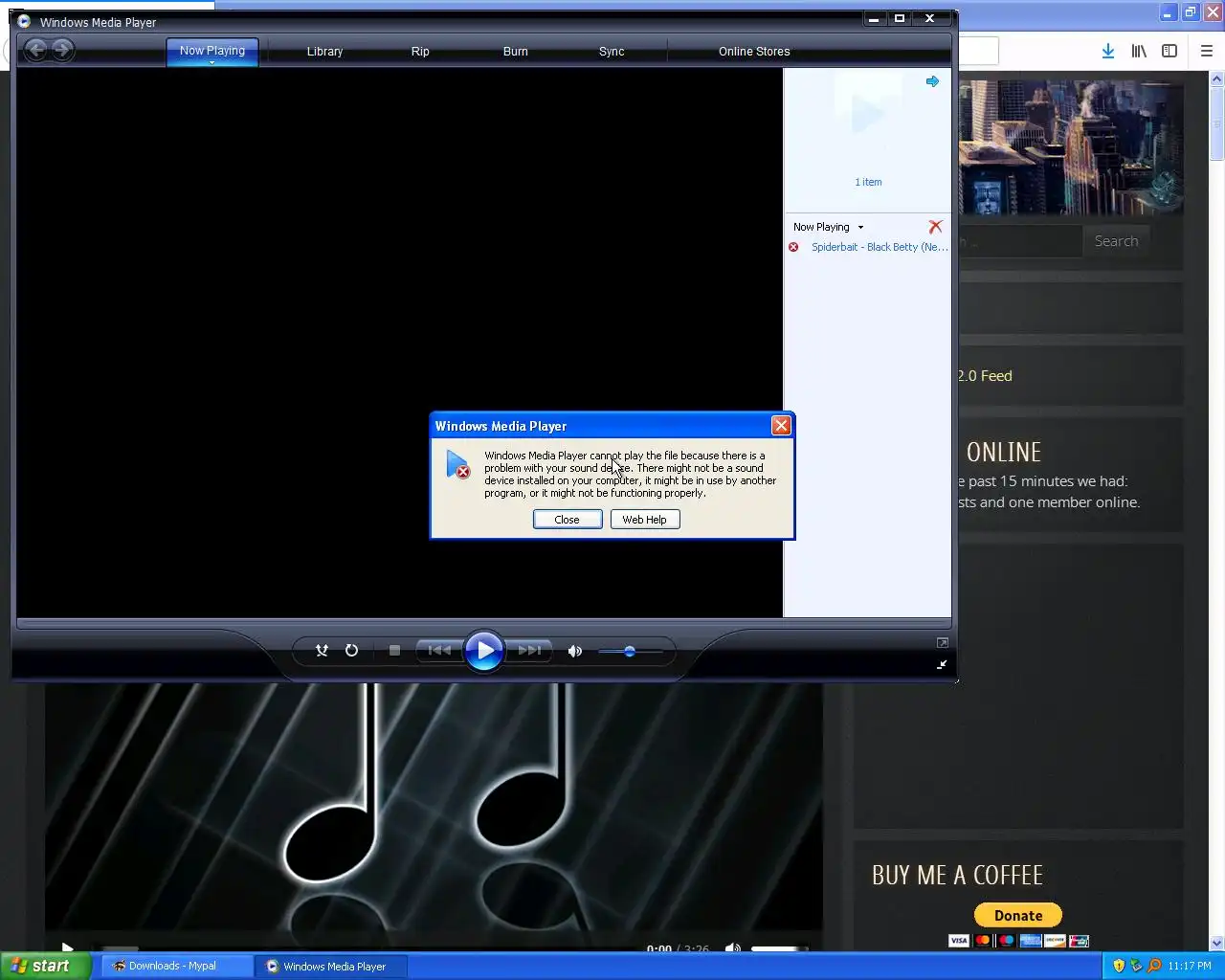
Task: Click the '1 item' label
Action: [x=868, y=182]
